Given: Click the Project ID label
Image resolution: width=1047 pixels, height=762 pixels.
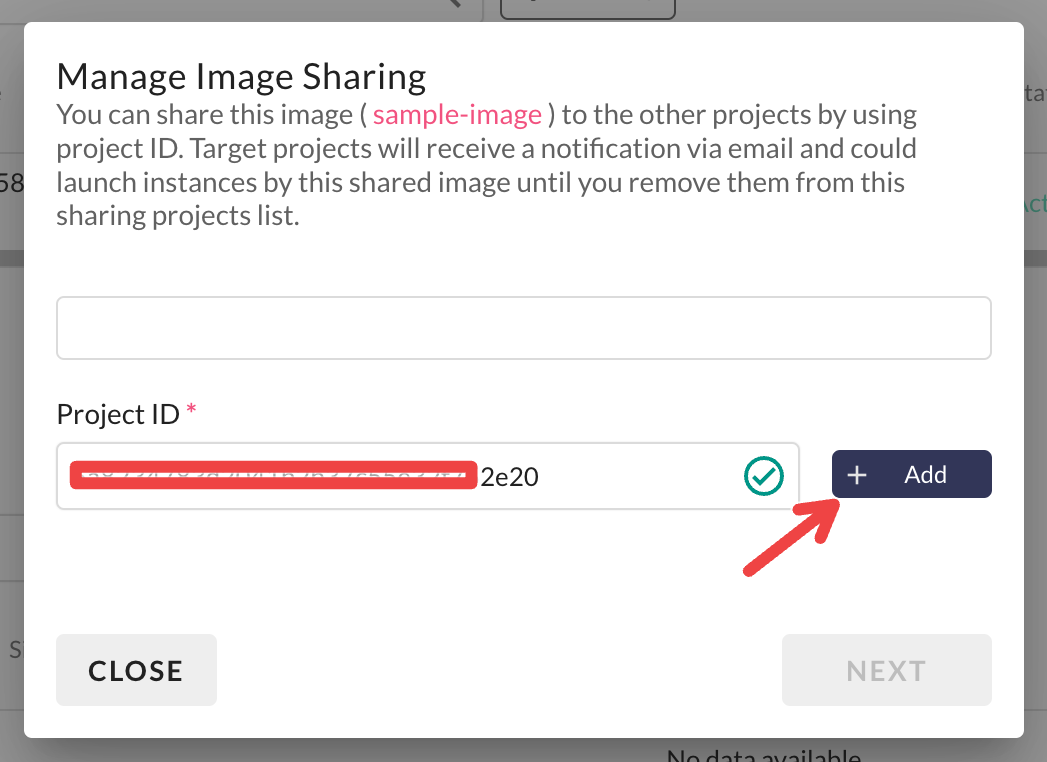Looking at the screenshot, I should click(x=118, y=414).
